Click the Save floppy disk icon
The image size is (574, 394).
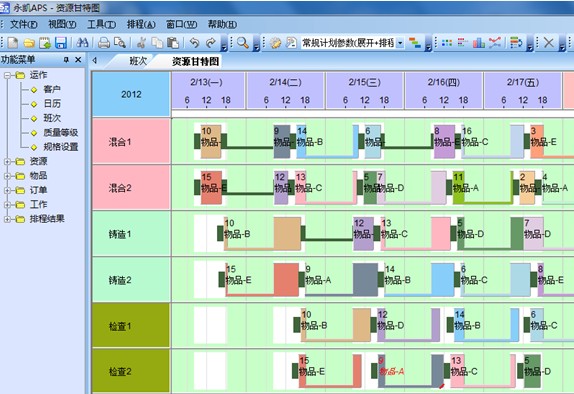coord(61,43)
